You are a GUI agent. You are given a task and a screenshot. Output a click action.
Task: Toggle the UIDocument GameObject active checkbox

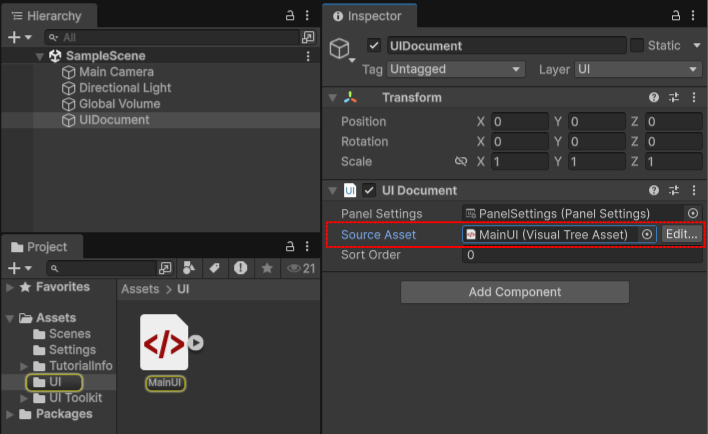[x=374, y=46]
